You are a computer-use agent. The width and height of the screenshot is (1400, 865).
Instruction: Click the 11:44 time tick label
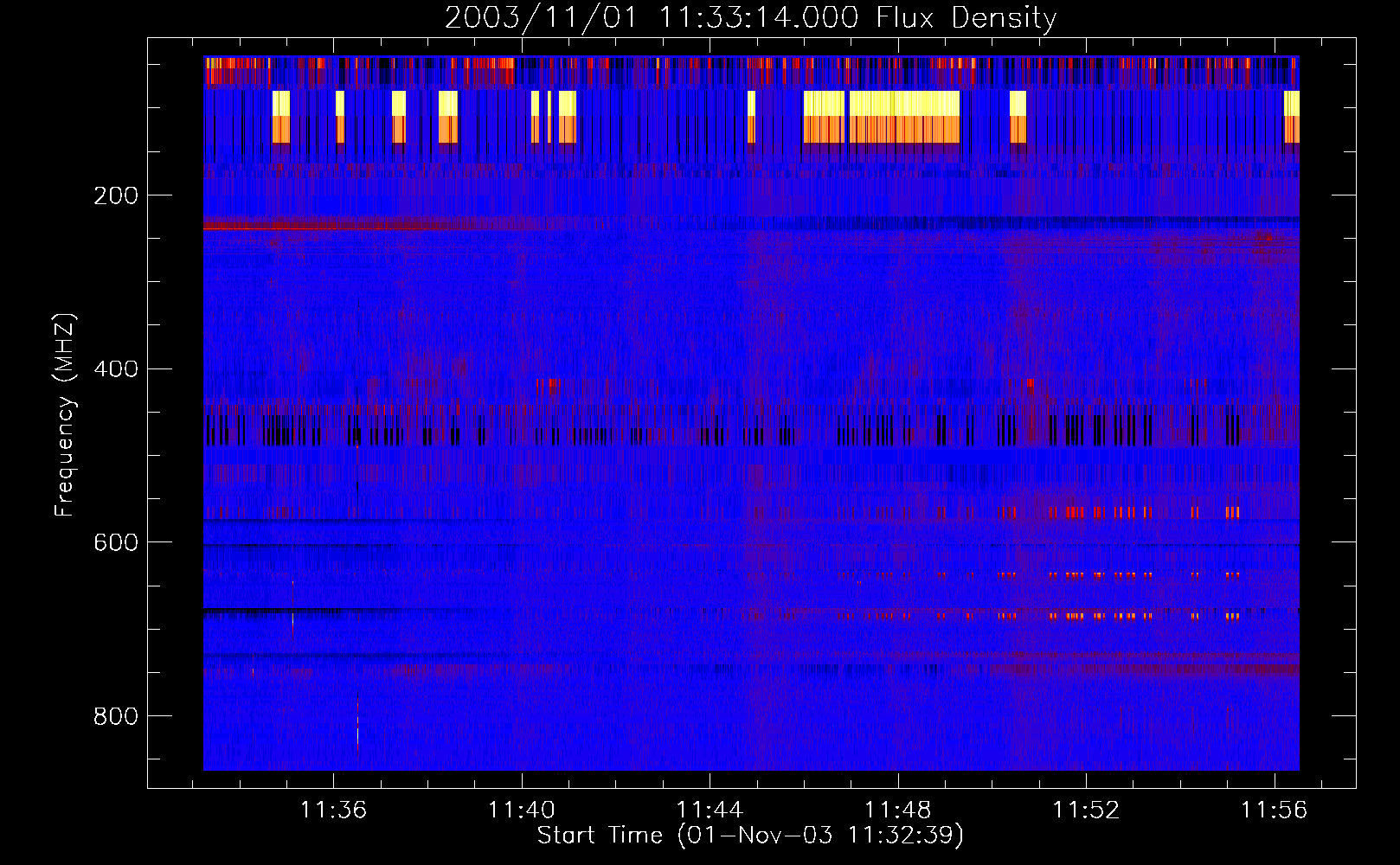coord(710,810)
